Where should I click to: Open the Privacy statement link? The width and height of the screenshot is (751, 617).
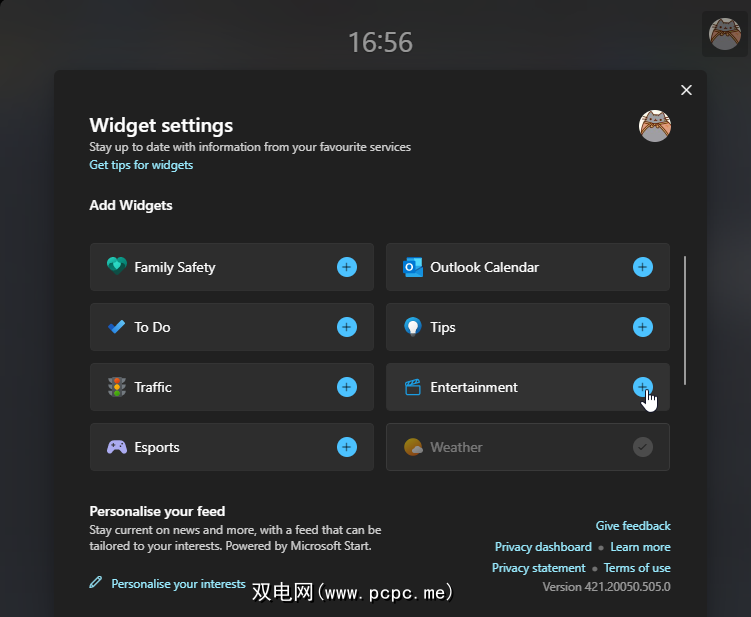pyautogui.click(x=538, y=568)
